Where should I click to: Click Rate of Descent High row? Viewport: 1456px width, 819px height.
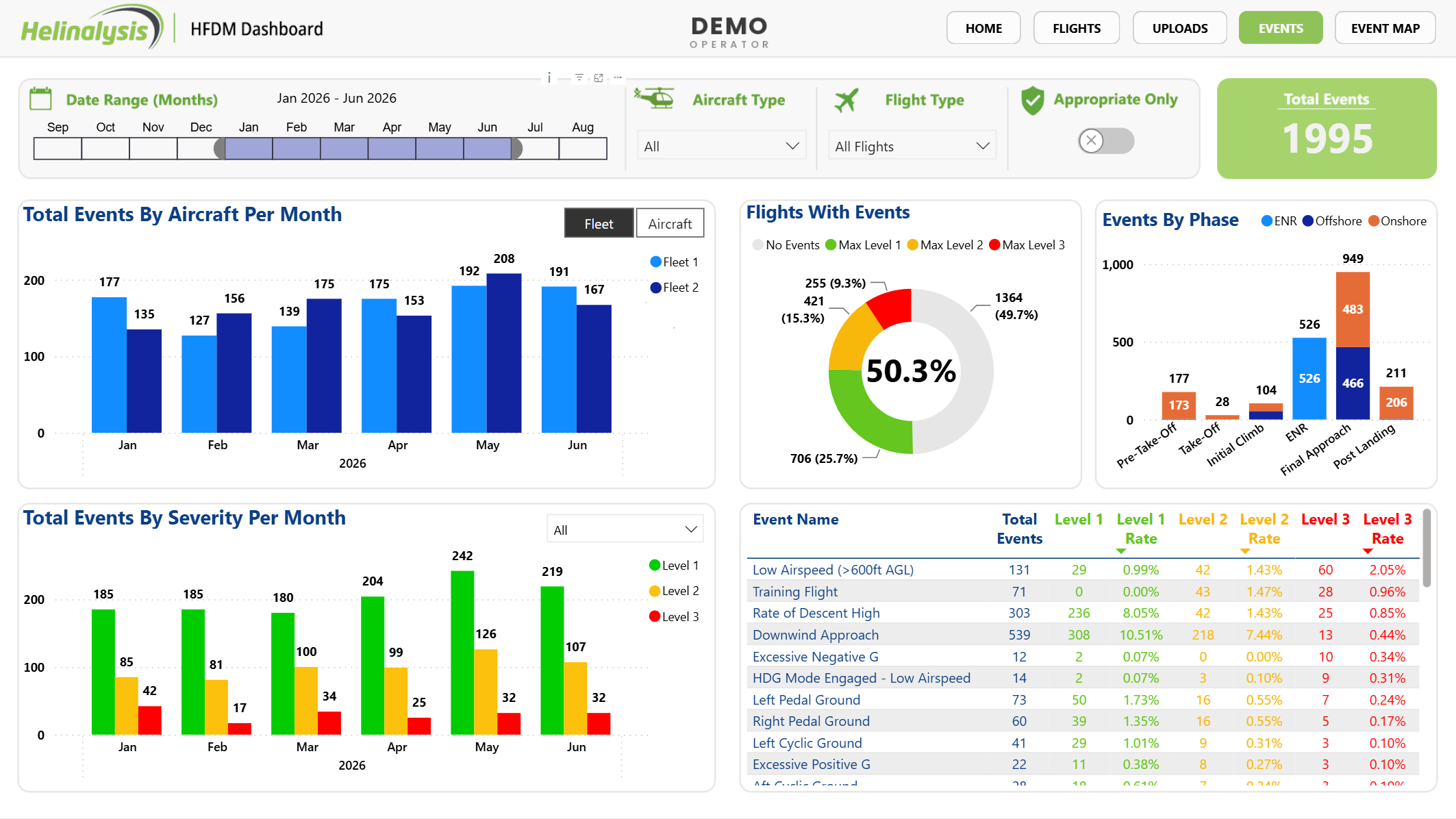[x=1082, y=613]
